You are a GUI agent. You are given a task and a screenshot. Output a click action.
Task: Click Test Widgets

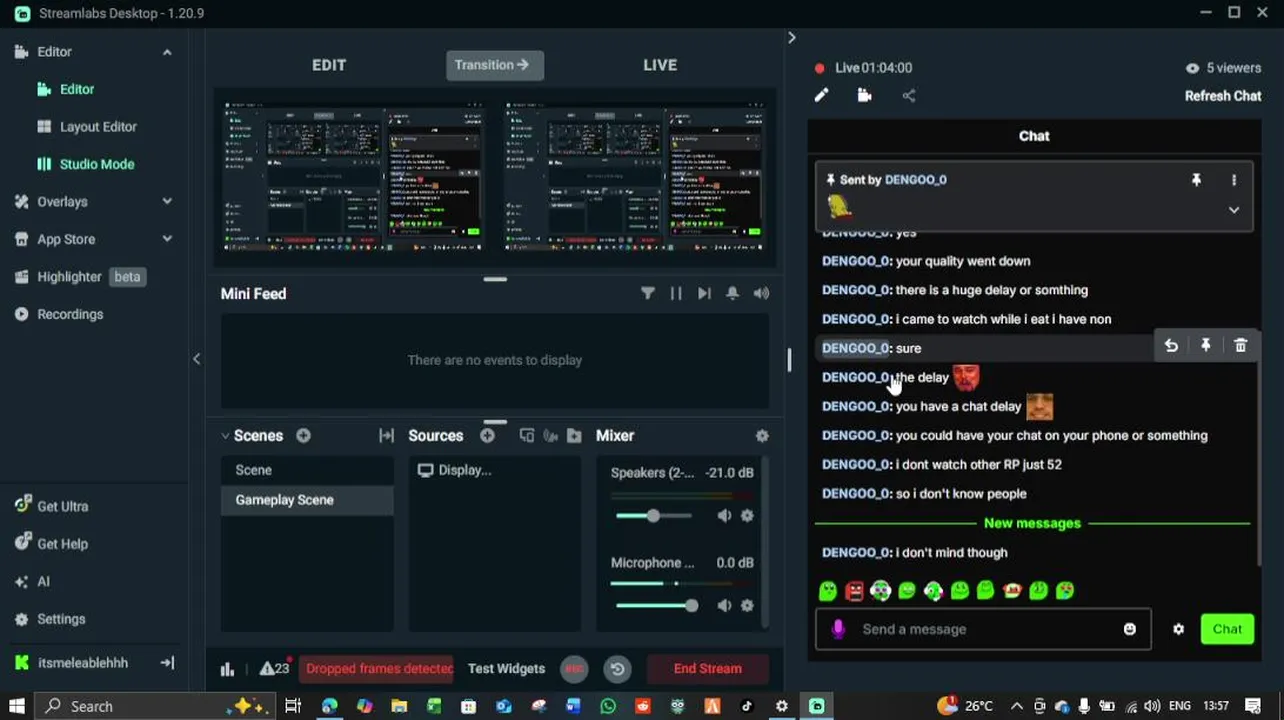pos(506,668)
